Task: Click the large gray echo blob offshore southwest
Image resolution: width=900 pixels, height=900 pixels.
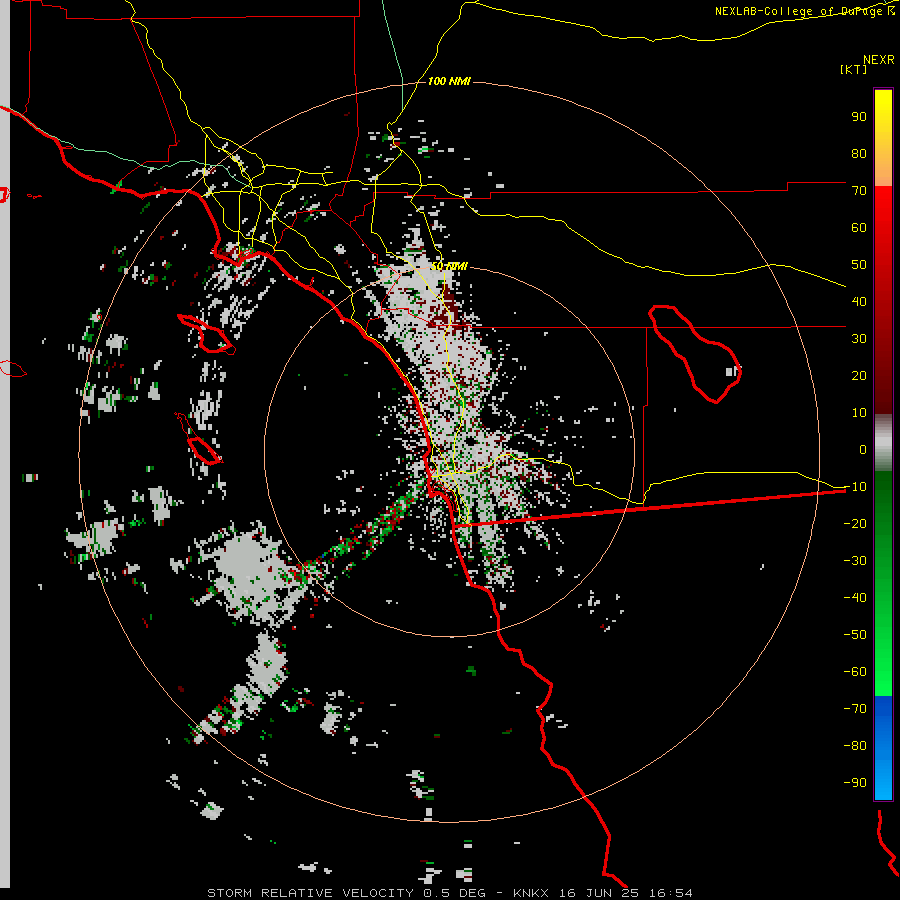Action: pyautogui.click(x=253, y=577)
